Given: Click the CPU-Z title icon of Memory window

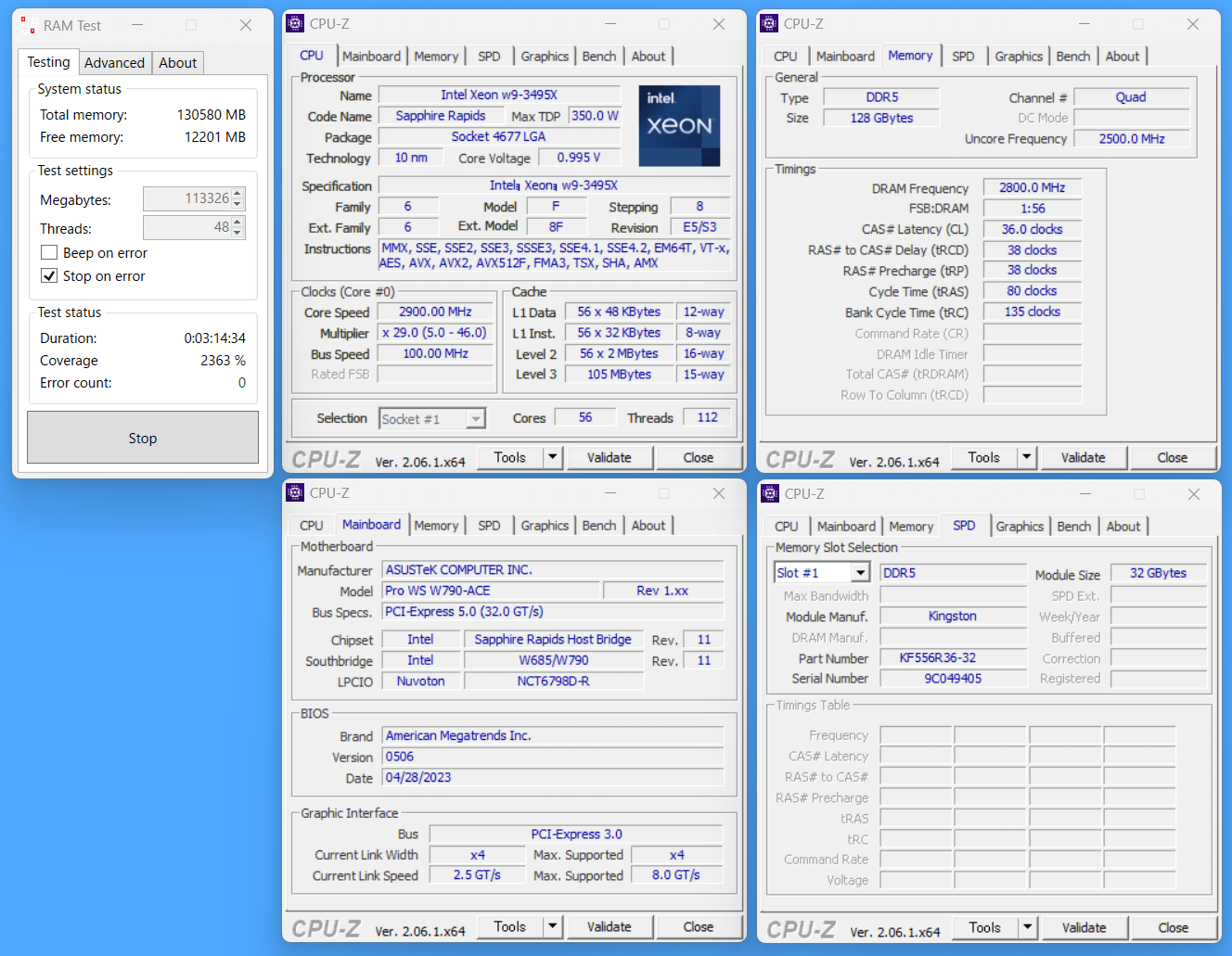Looking at the screenshot, I should pos(769,24).
